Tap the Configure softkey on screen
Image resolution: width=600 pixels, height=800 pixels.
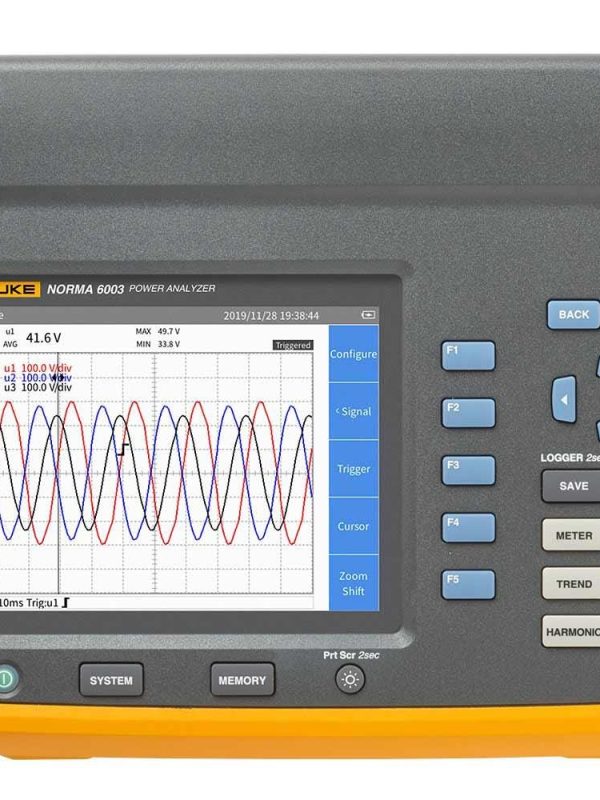(354, 354)
